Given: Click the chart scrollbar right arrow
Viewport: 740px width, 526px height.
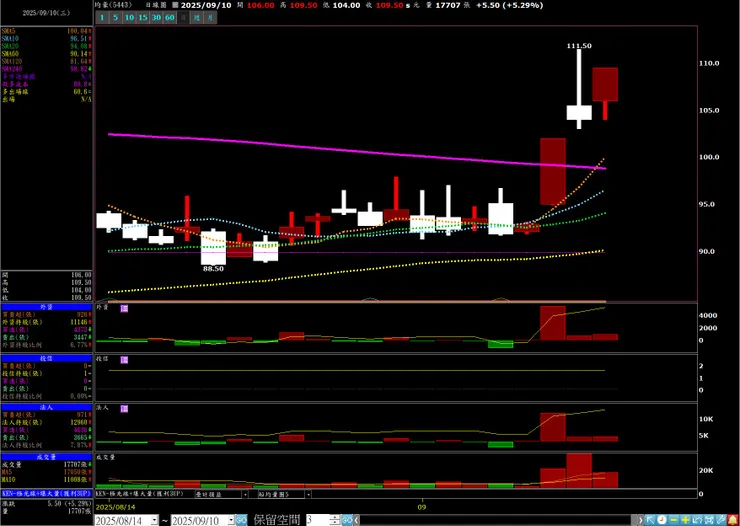Looking at the screenshot, I should pyautogui.click(x=640, y=520).
